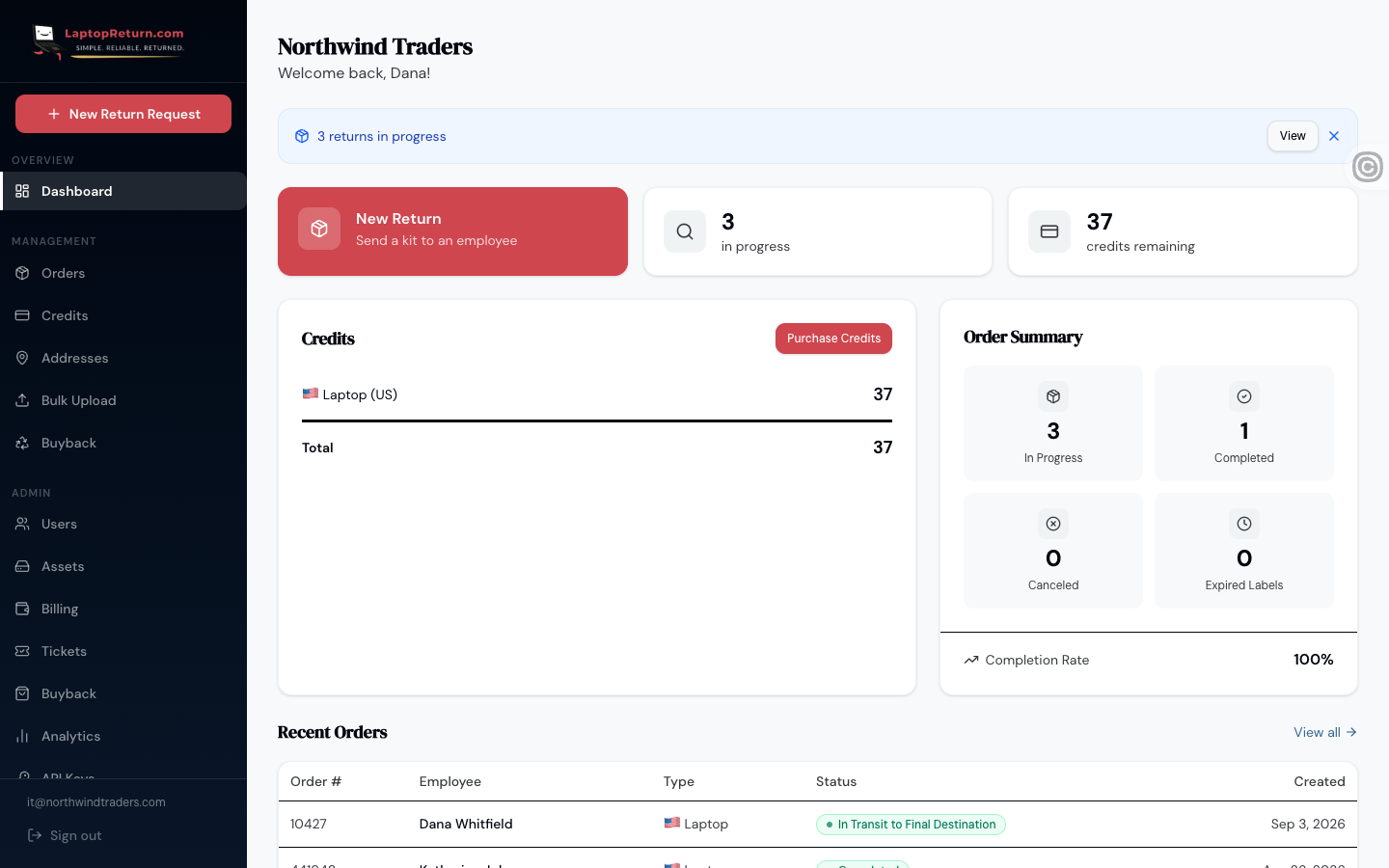The image size is (1389, 868).
Task: Click the it@northwindtraders.com account email
Action: (x=96, y=802)
